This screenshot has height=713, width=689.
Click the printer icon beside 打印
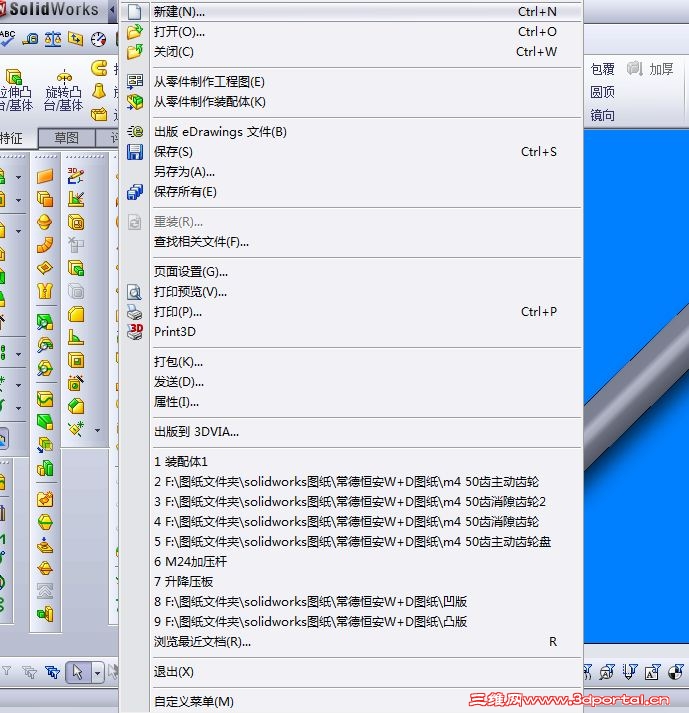click(135, 312)
